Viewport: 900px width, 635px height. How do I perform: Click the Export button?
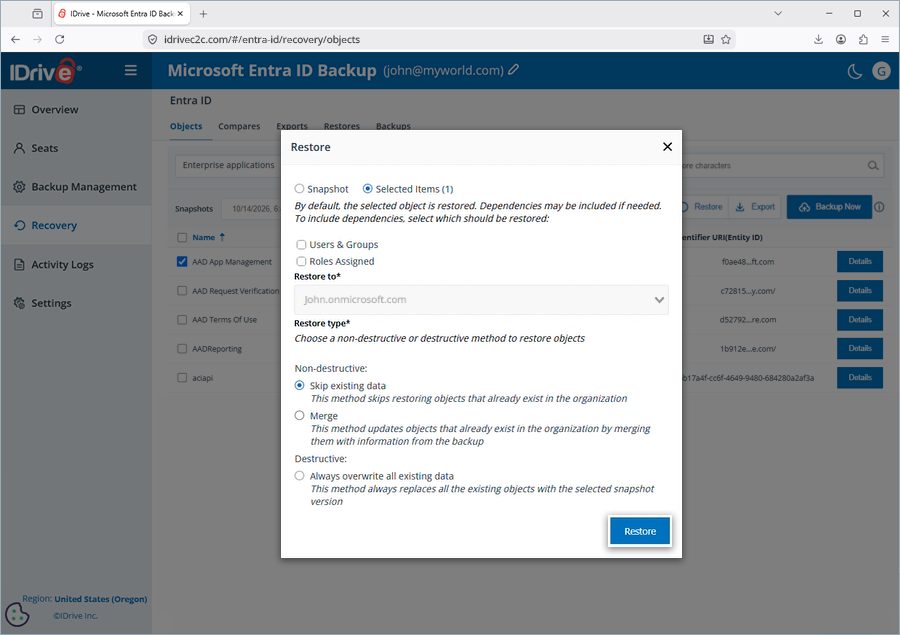pyautogui.click(x=755, y=207)
